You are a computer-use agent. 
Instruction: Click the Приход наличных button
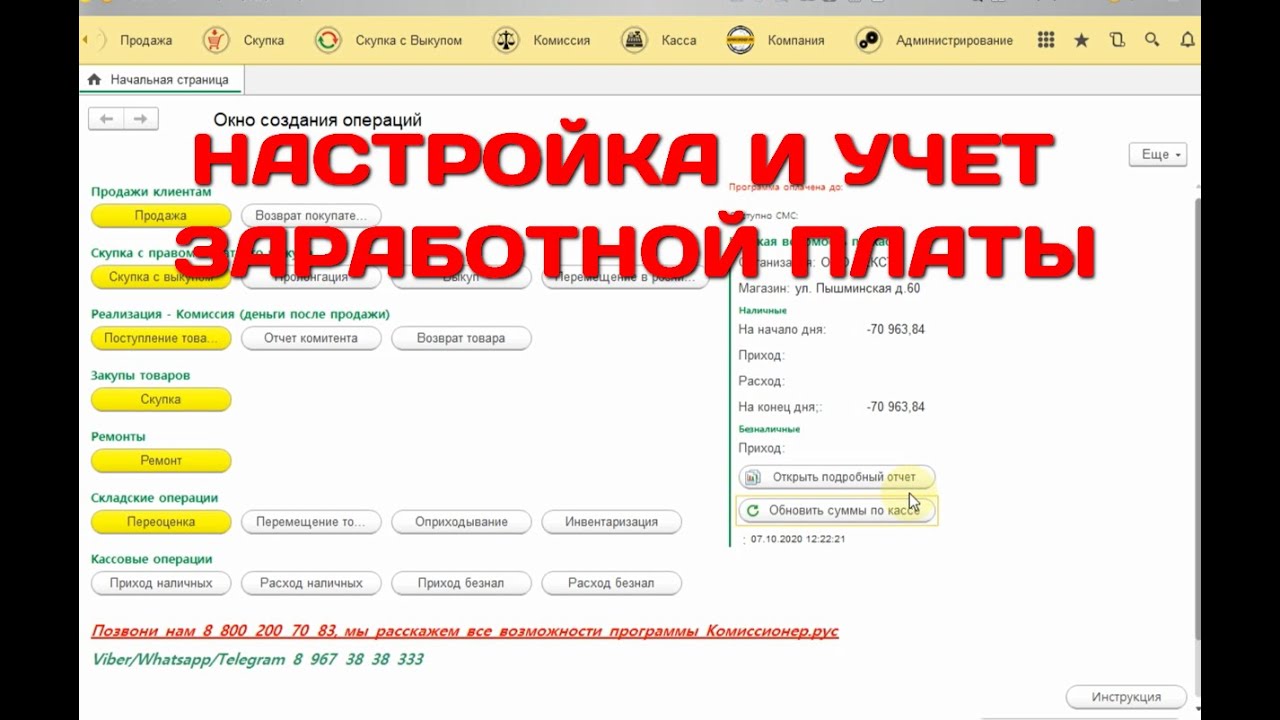click(161, 583)
